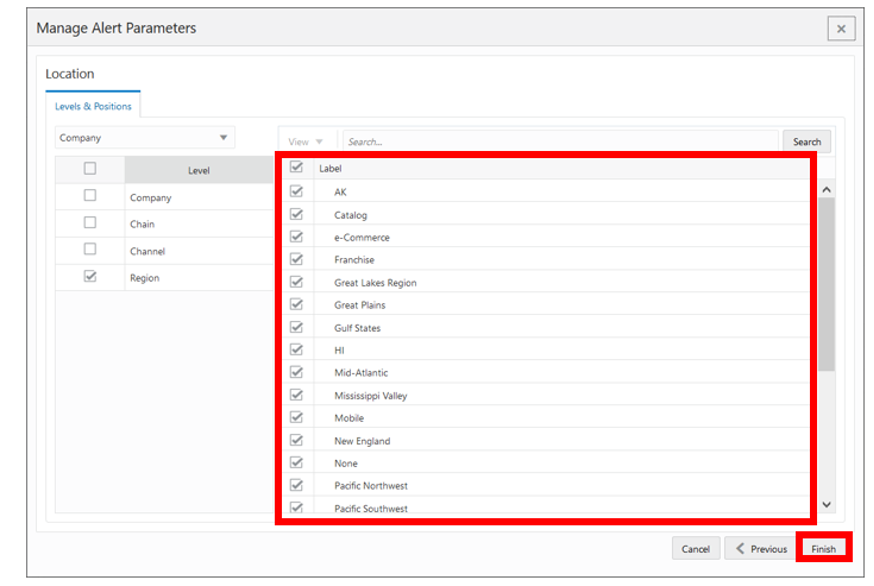Click the Previous chevron icon
The height and width of the screenshot is (586, 874).
(x=740, y=548)
